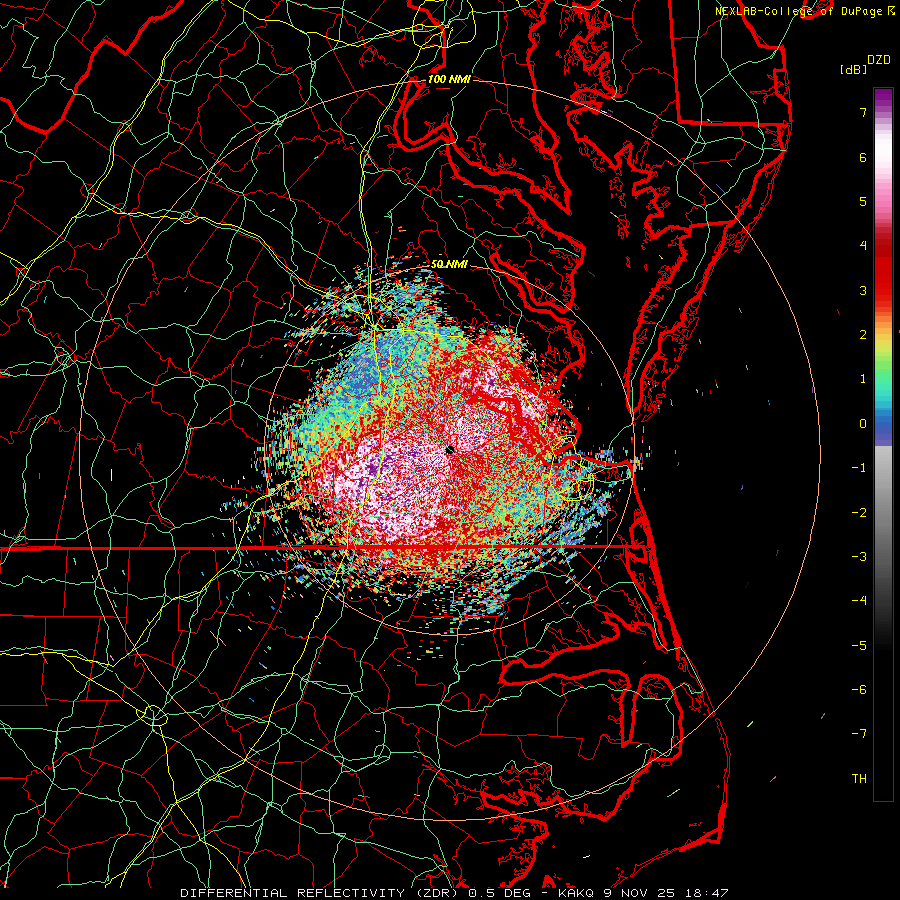Click the 4 value on color scale
Image resolution: width=900 pixels, height=900 pixels.
click(x=863, y=246)
